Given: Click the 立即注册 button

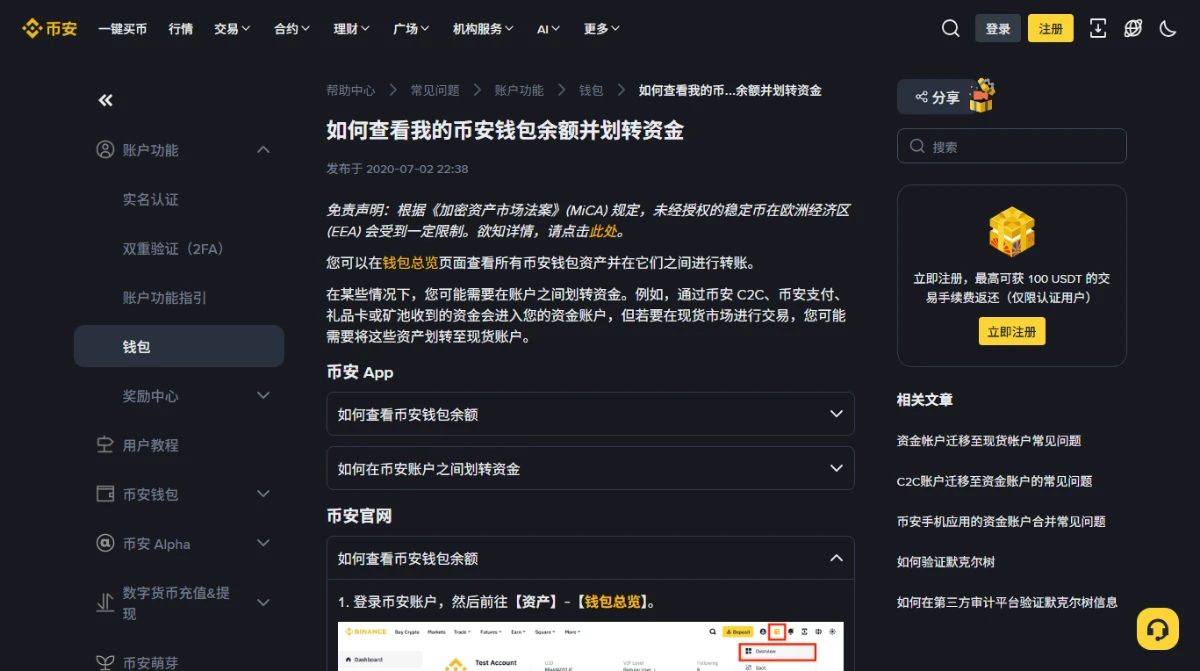Looking at the screenshot, I should click(1012, 331).
